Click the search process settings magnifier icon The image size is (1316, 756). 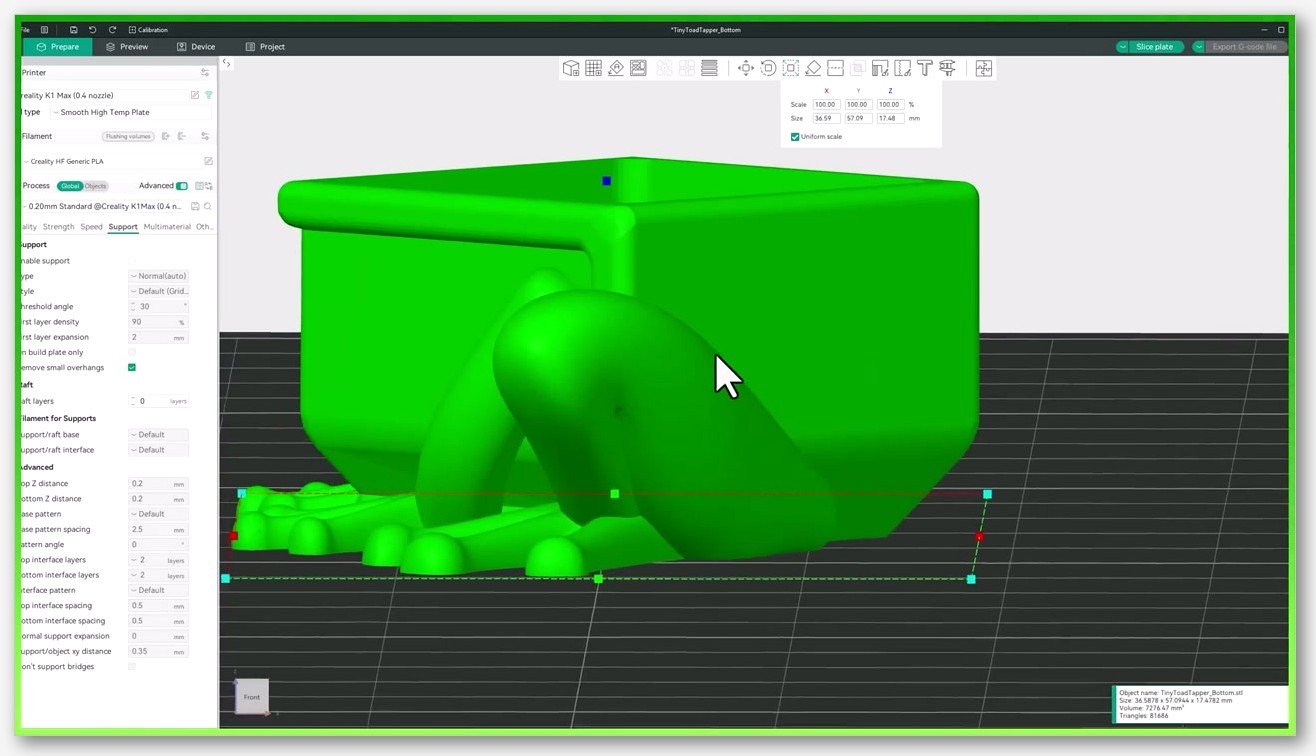point(208,206)
